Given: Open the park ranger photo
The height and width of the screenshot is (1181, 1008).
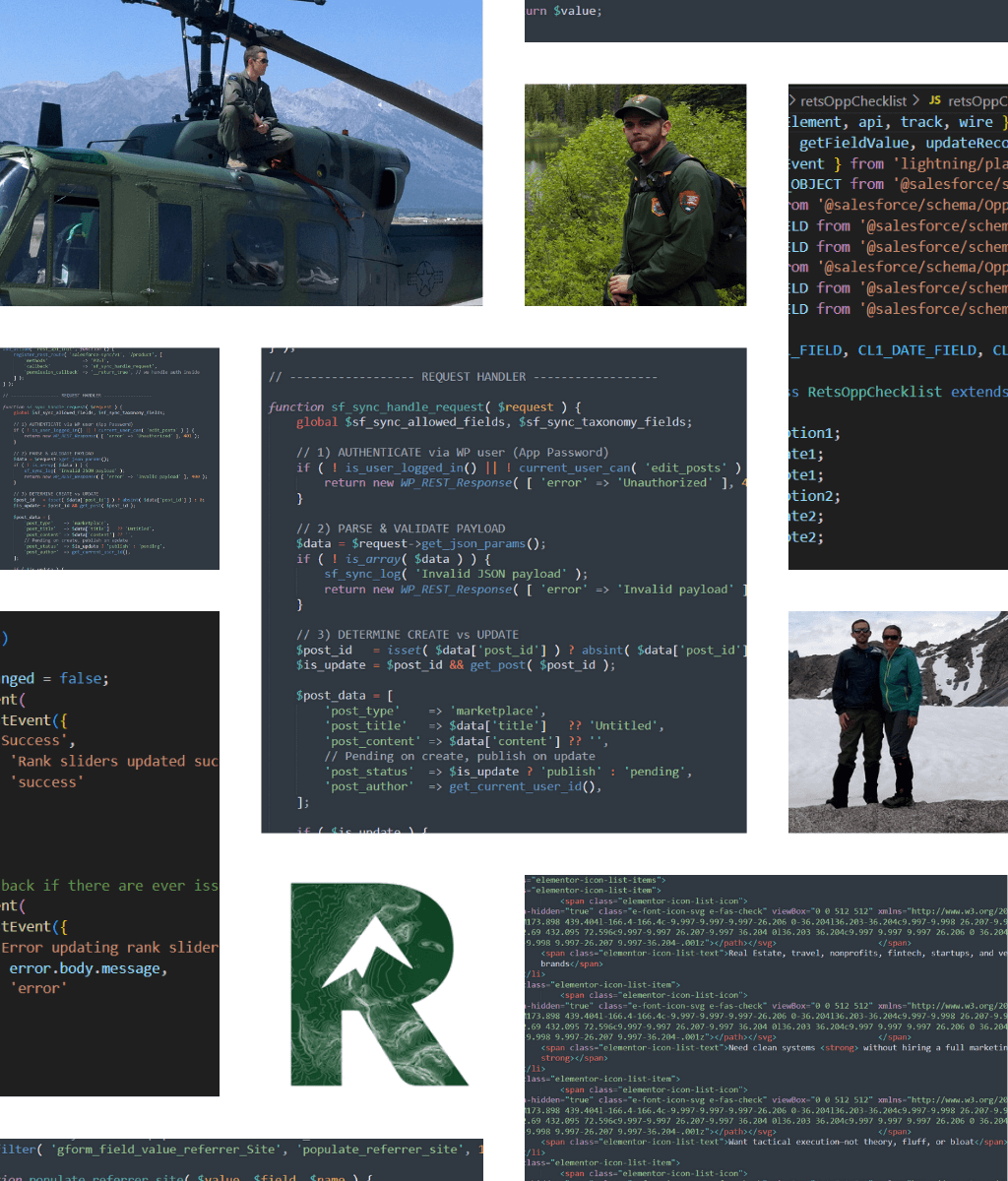Looking at the screenshot, I should click(x=635, y=194).
